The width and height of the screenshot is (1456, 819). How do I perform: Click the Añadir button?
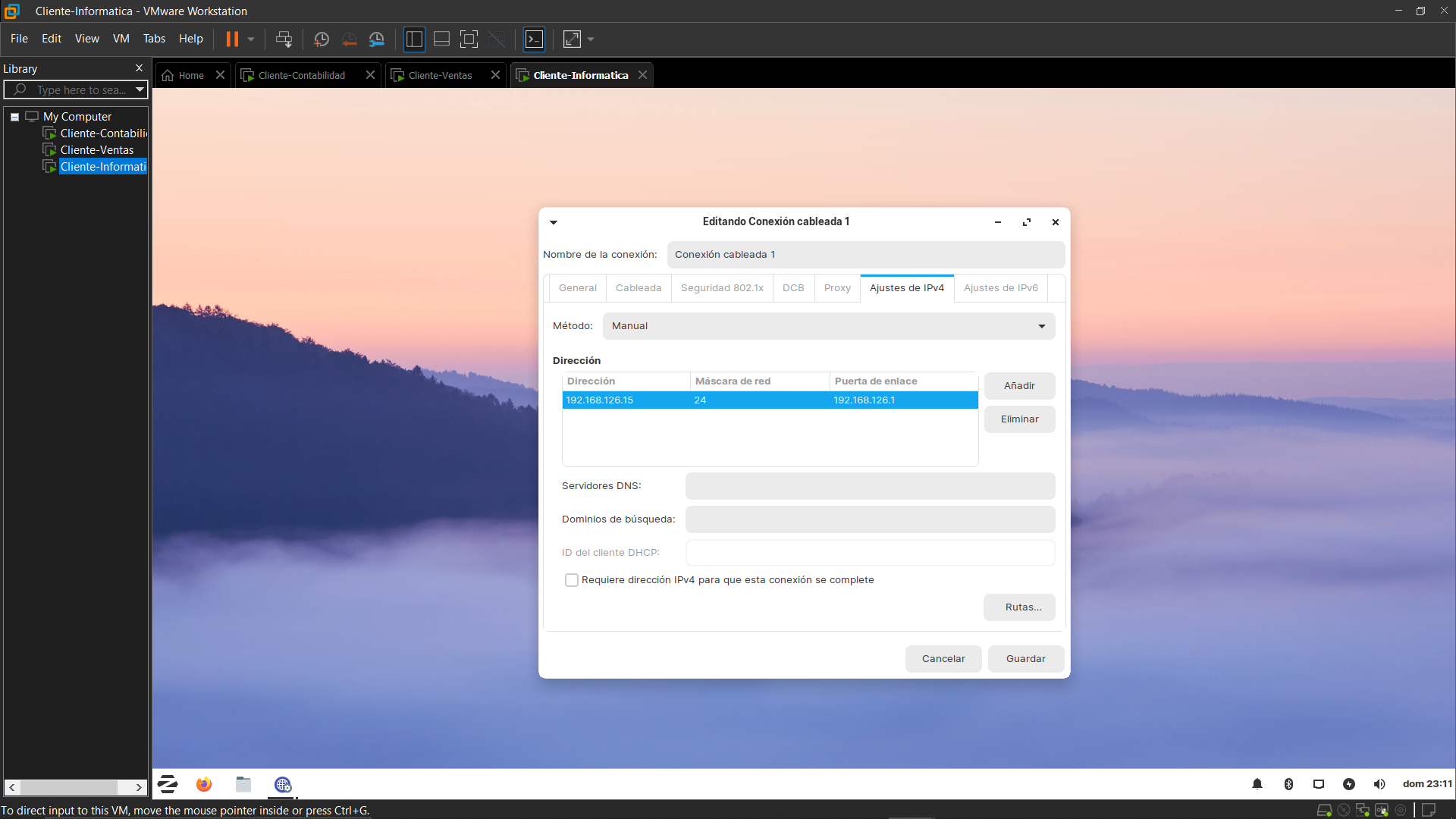point(1019,386)
